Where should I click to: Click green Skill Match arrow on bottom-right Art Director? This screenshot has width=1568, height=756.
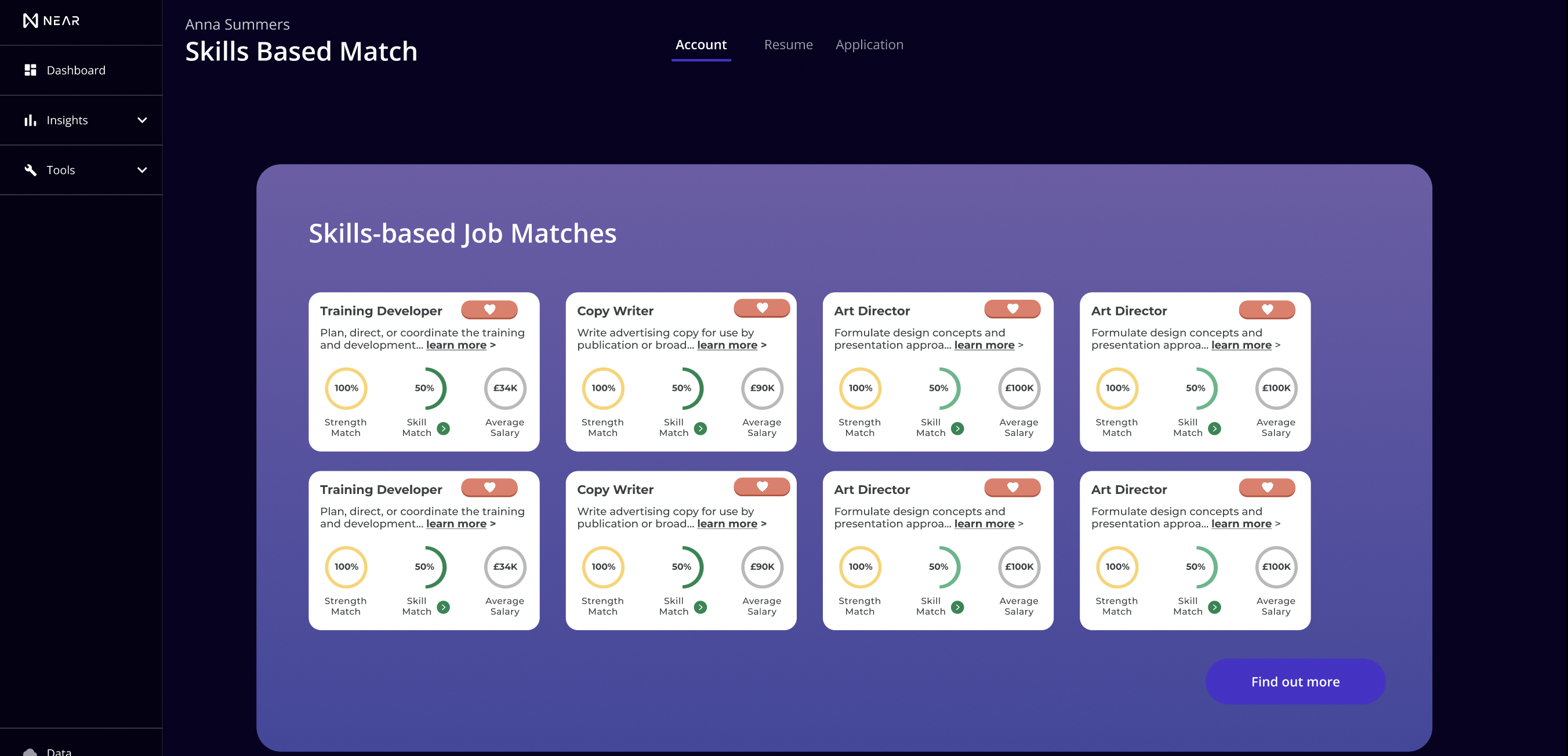(x=1214, y=607)
